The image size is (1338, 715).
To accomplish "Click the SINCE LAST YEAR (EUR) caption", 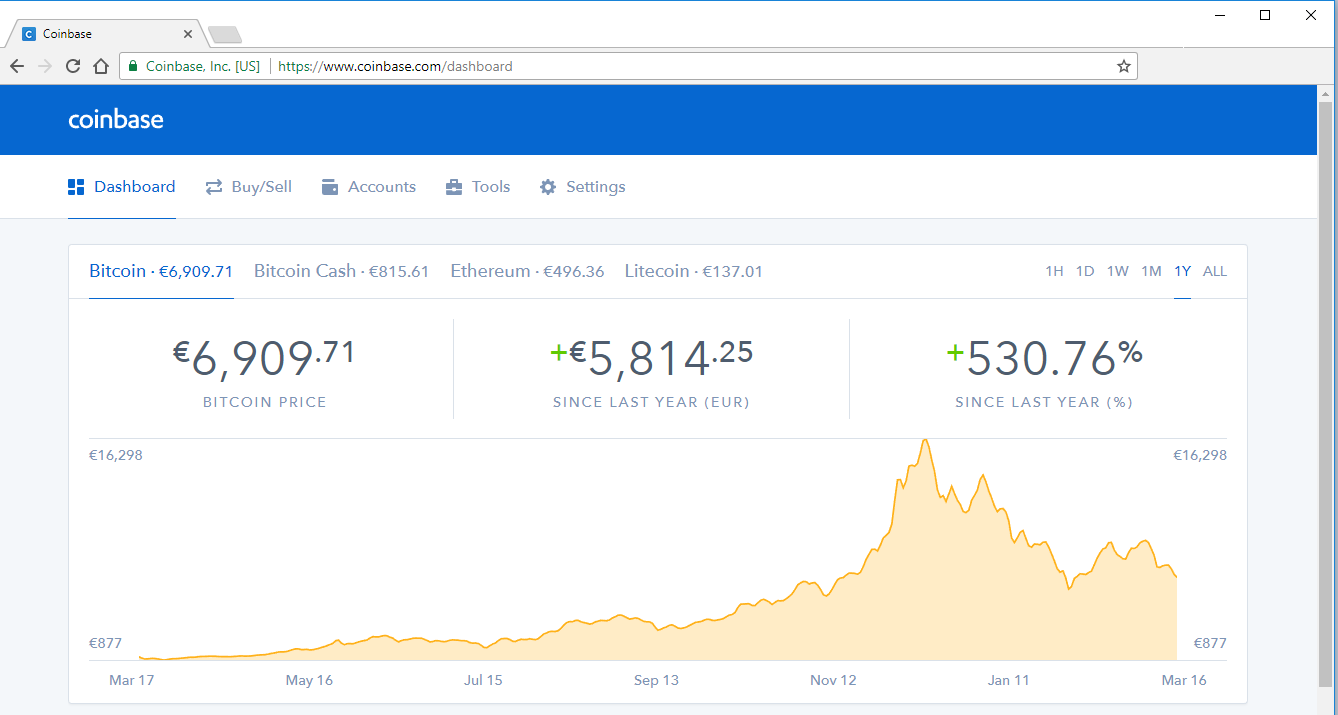I will pyautogui.click(x=651, y=402).
